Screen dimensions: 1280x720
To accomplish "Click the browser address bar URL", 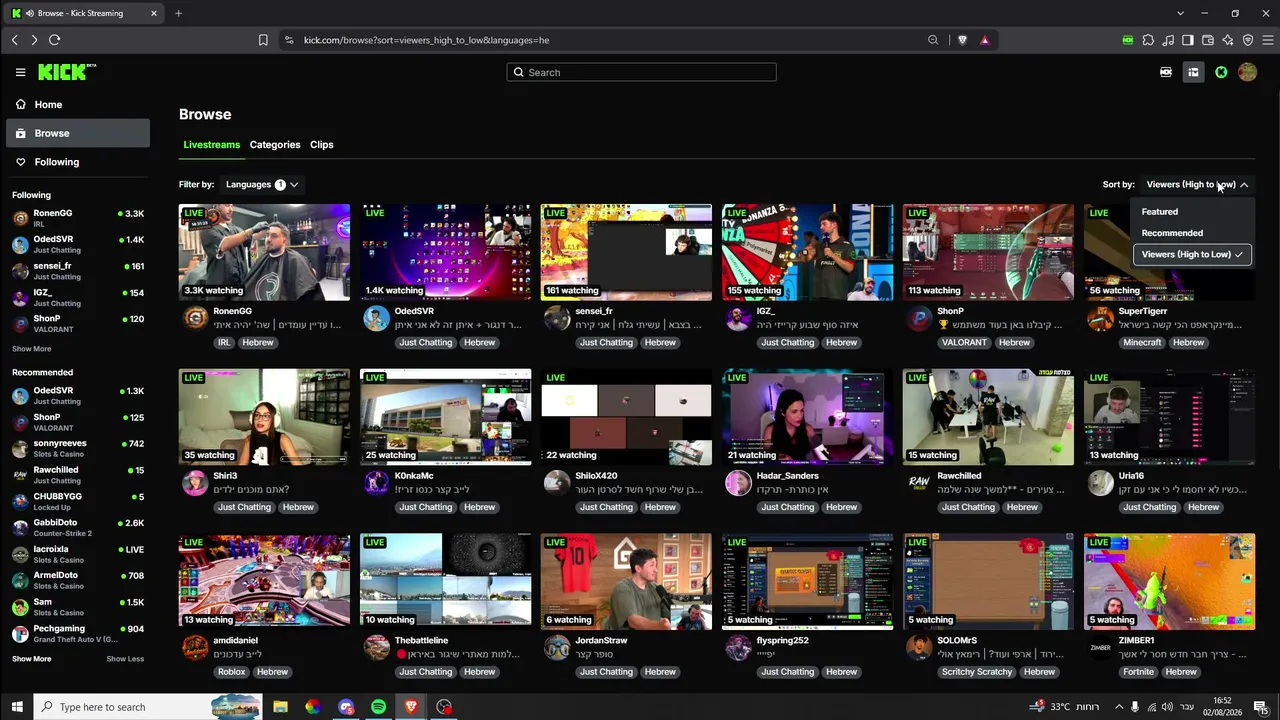I will click(427, 40).
